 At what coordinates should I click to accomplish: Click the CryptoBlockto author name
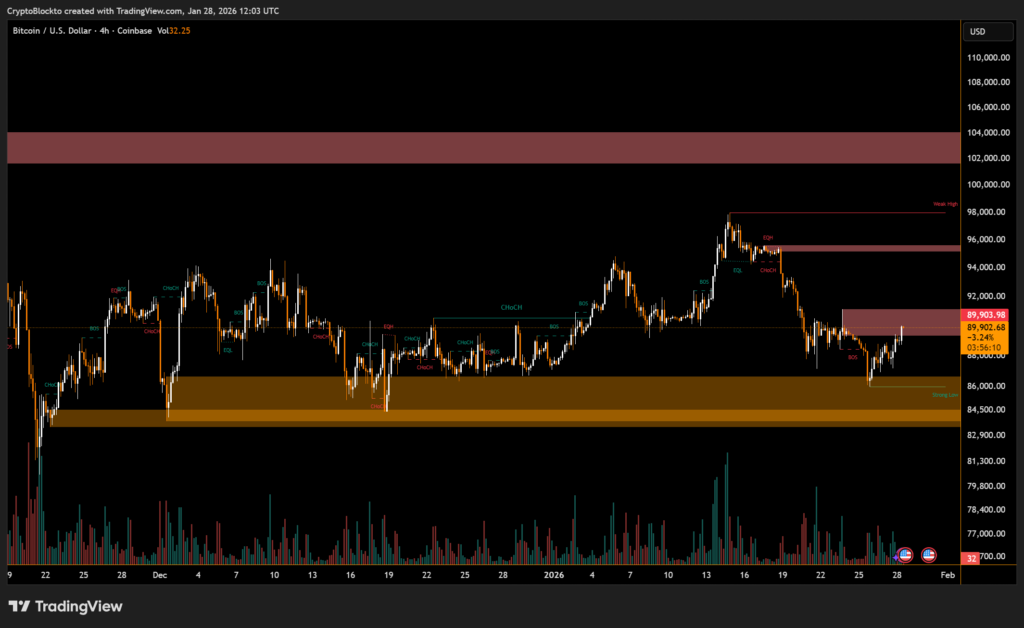[32, 10]
